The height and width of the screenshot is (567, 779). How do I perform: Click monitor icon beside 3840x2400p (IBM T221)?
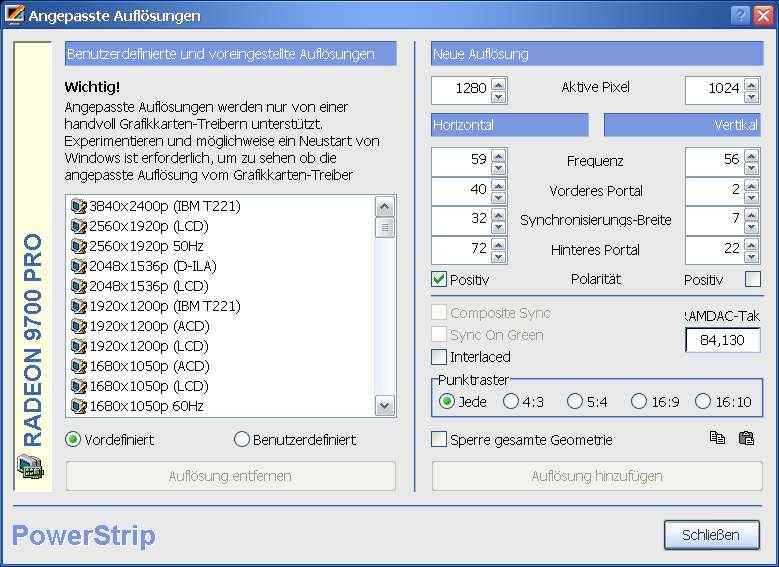79,206
